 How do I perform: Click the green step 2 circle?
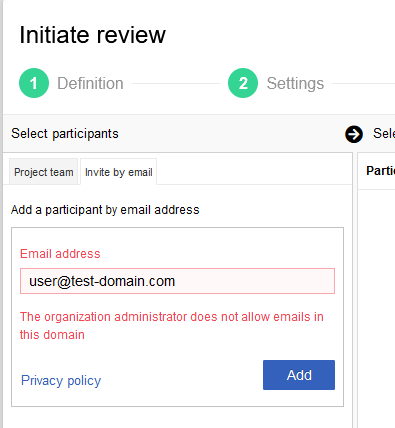click(243, 83)
